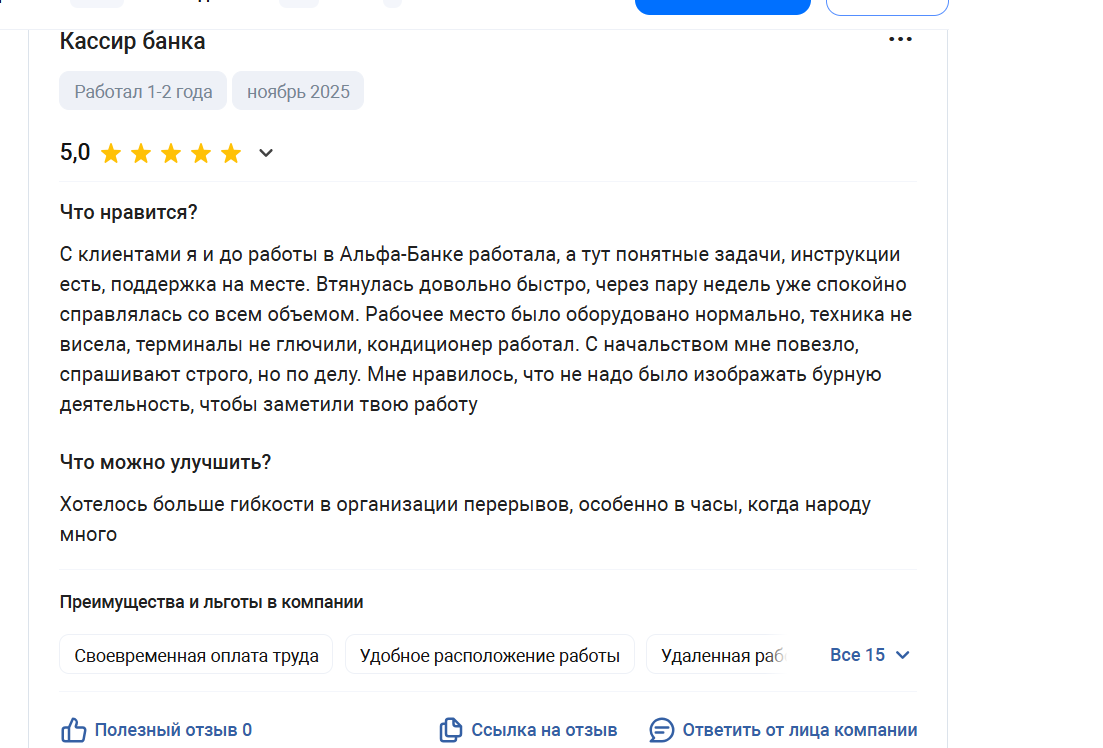Expand the Все 15 benefits list
1103x748 pixels.
pos(857,655)
